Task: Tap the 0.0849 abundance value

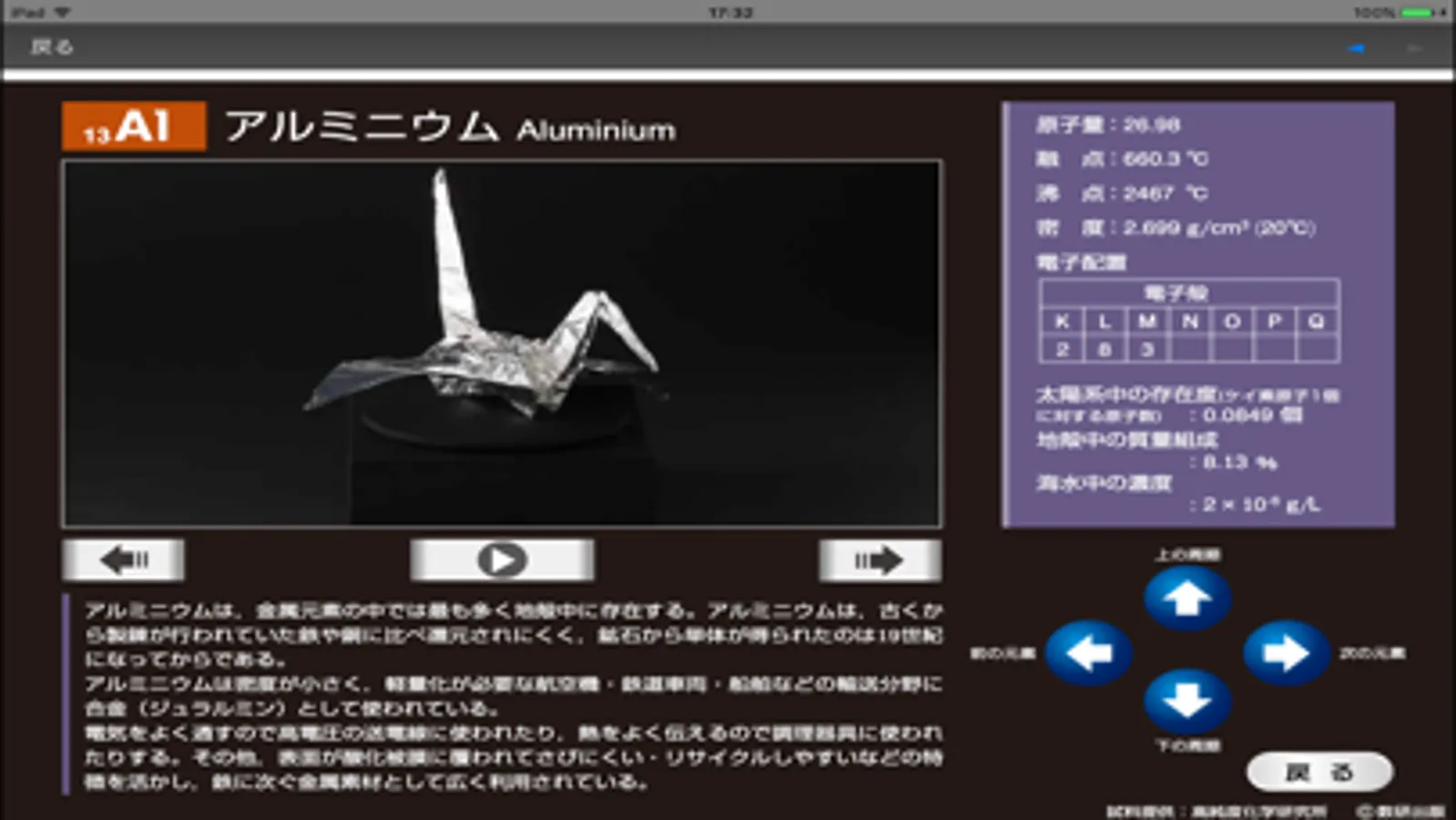Action: pos(1252,415)
